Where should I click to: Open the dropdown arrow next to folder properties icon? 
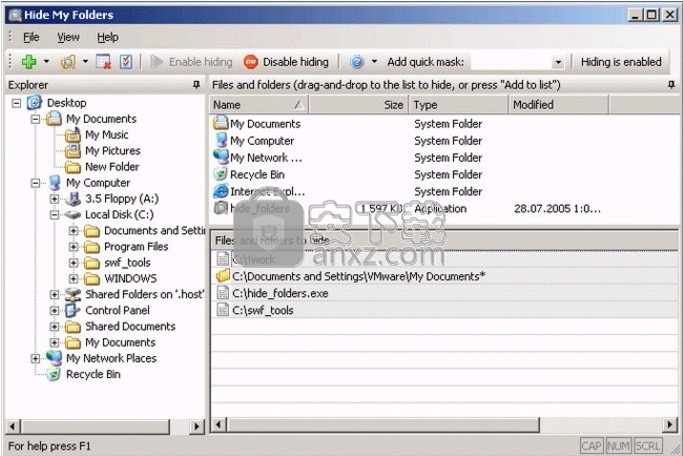point(85,62)
